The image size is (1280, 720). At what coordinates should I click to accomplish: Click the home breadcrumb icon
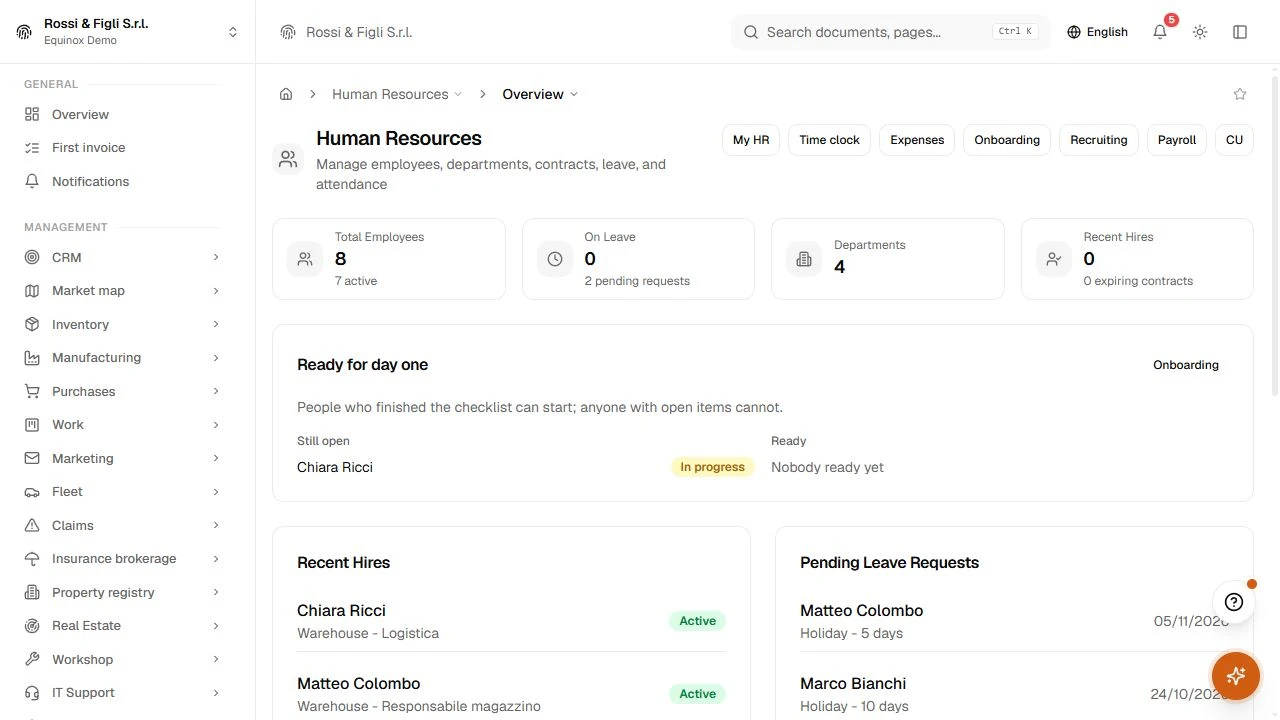tap(286, 94)
